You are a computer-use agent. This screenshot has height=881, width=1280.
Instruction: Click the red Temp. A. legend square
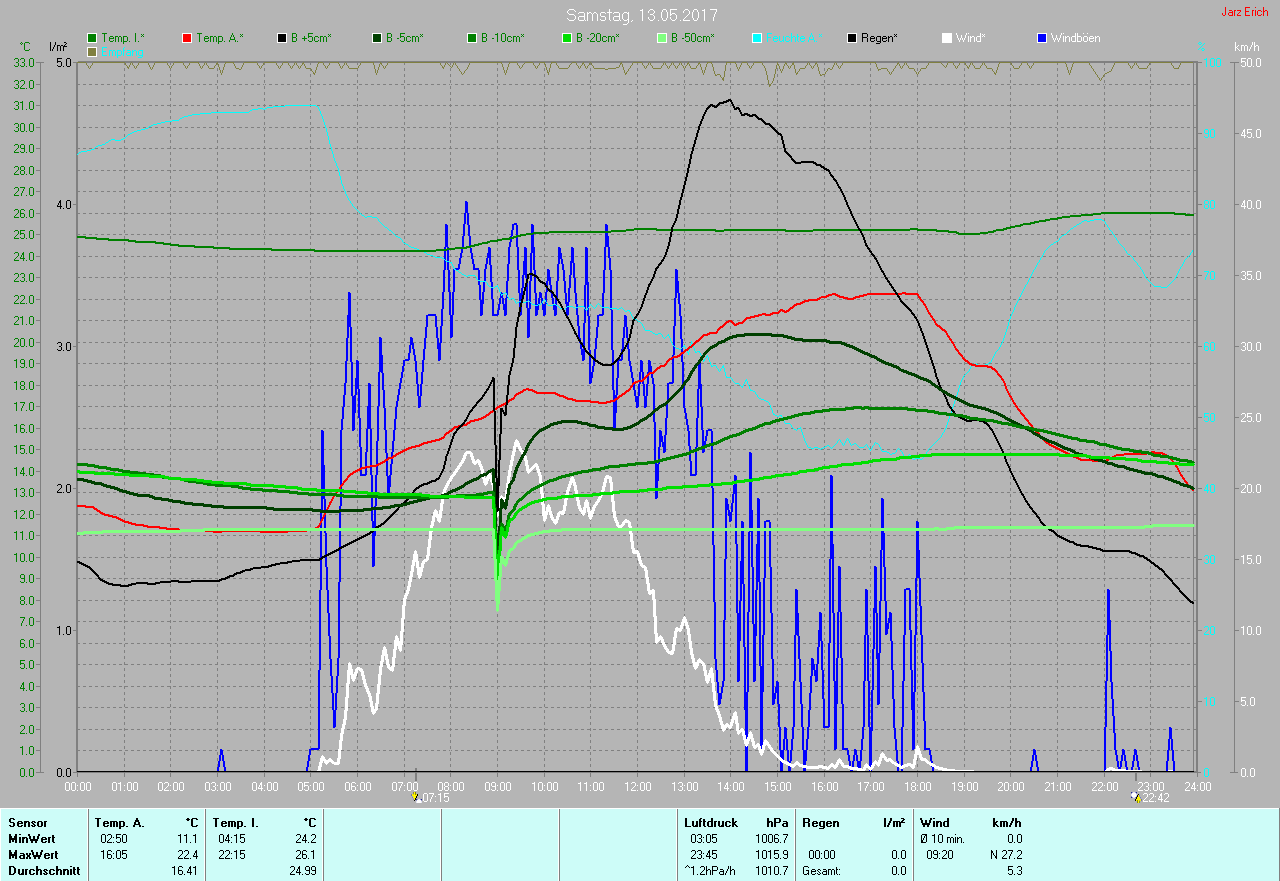(187, 38)
